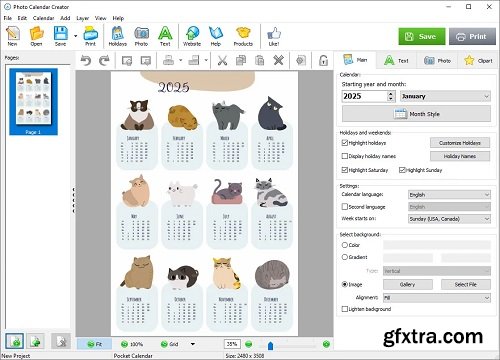Viewport: 500px width, 360px height.
Task: Open the send-backward layer dropdown arrow
Action: (206, 60)
